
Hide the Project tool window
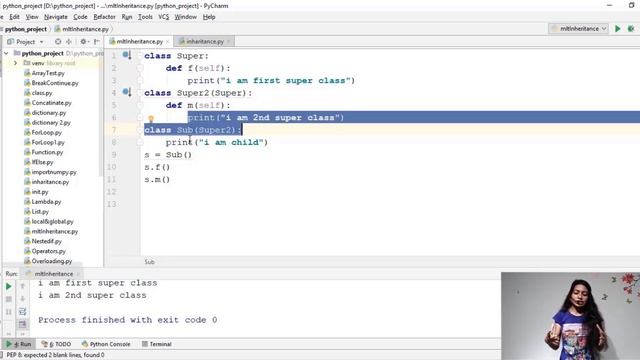[x=97, y=42]
